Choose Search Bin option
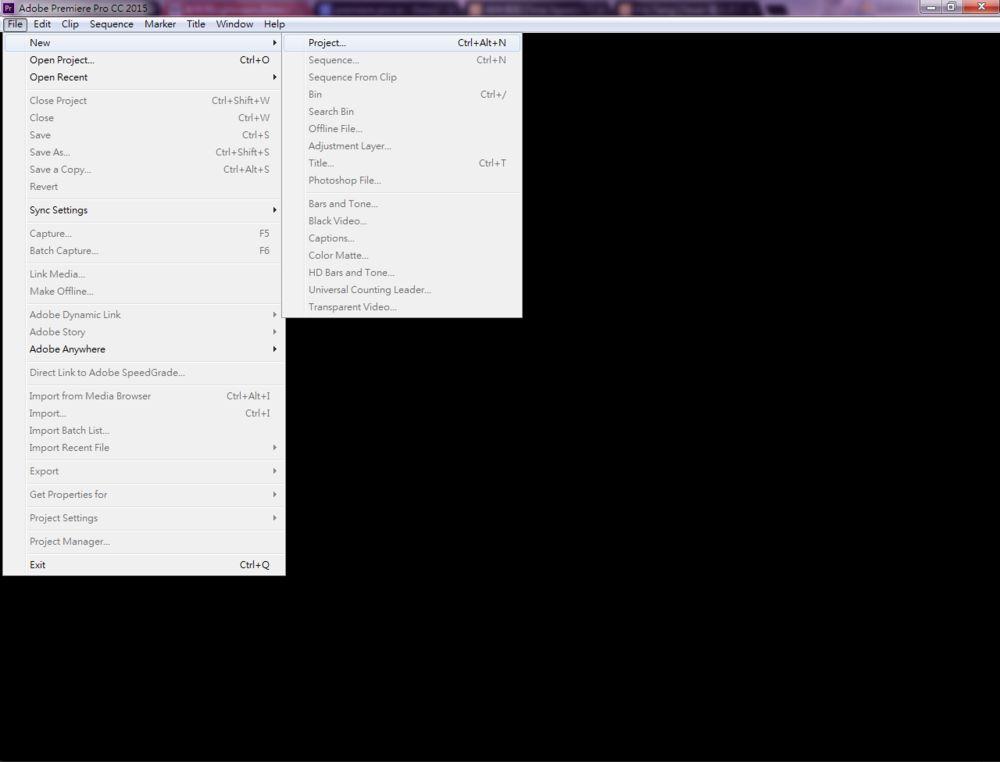 402,112
